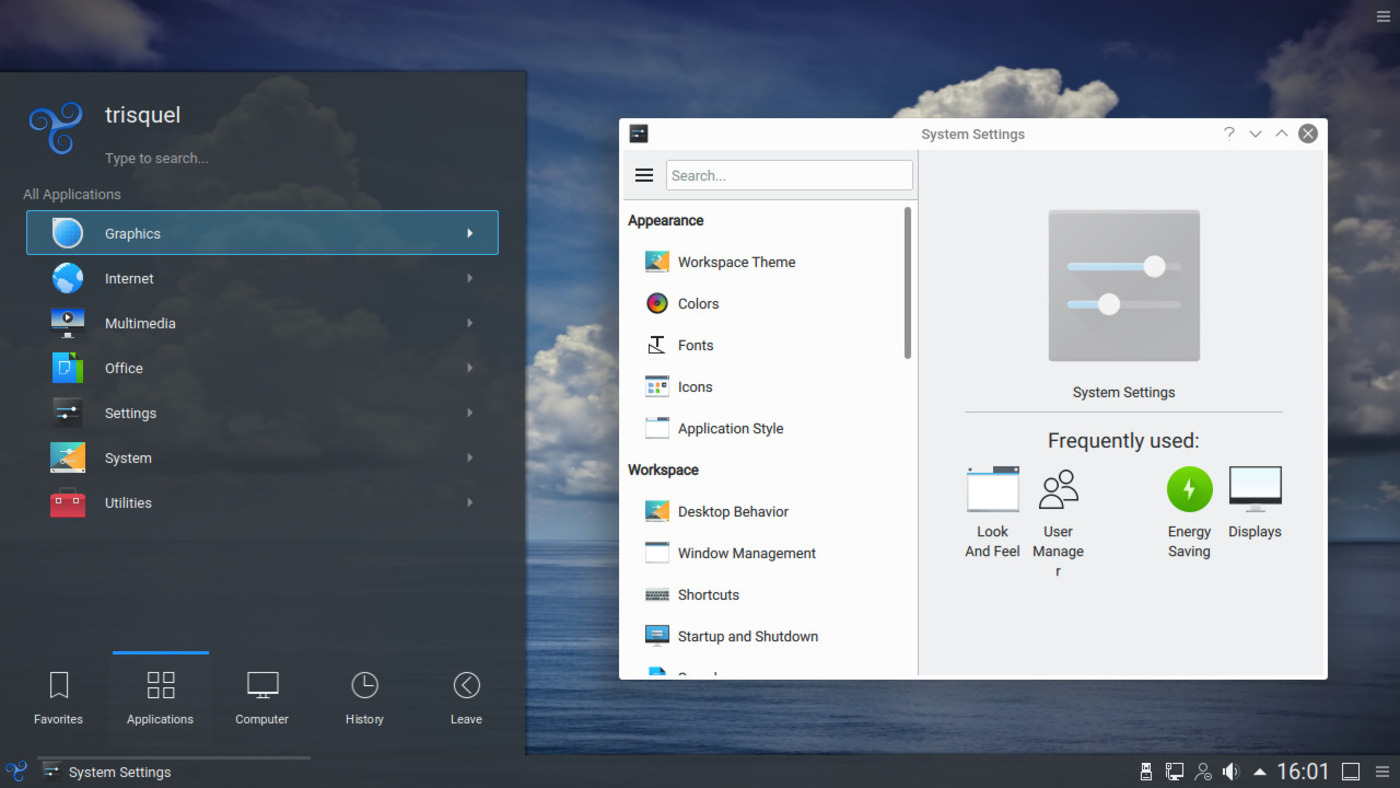Select the Colors settings item

coord(698,304)
